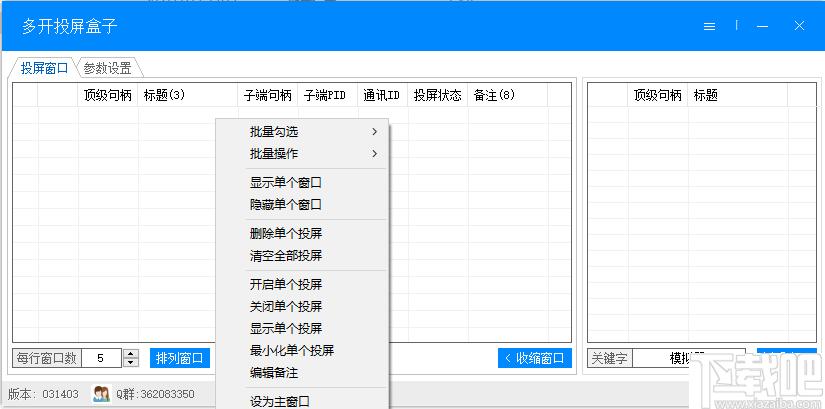Click the 子端PID column header

[328, 95]
